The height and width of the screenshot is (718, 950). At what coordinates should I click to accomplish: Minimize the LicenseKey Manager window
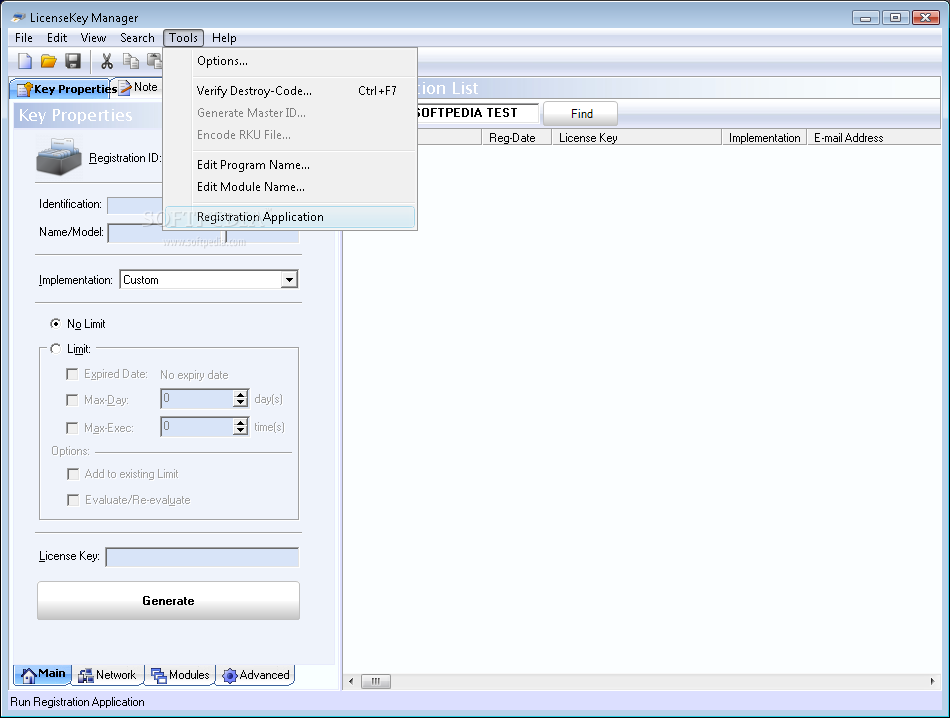click(x=865, y=18)
